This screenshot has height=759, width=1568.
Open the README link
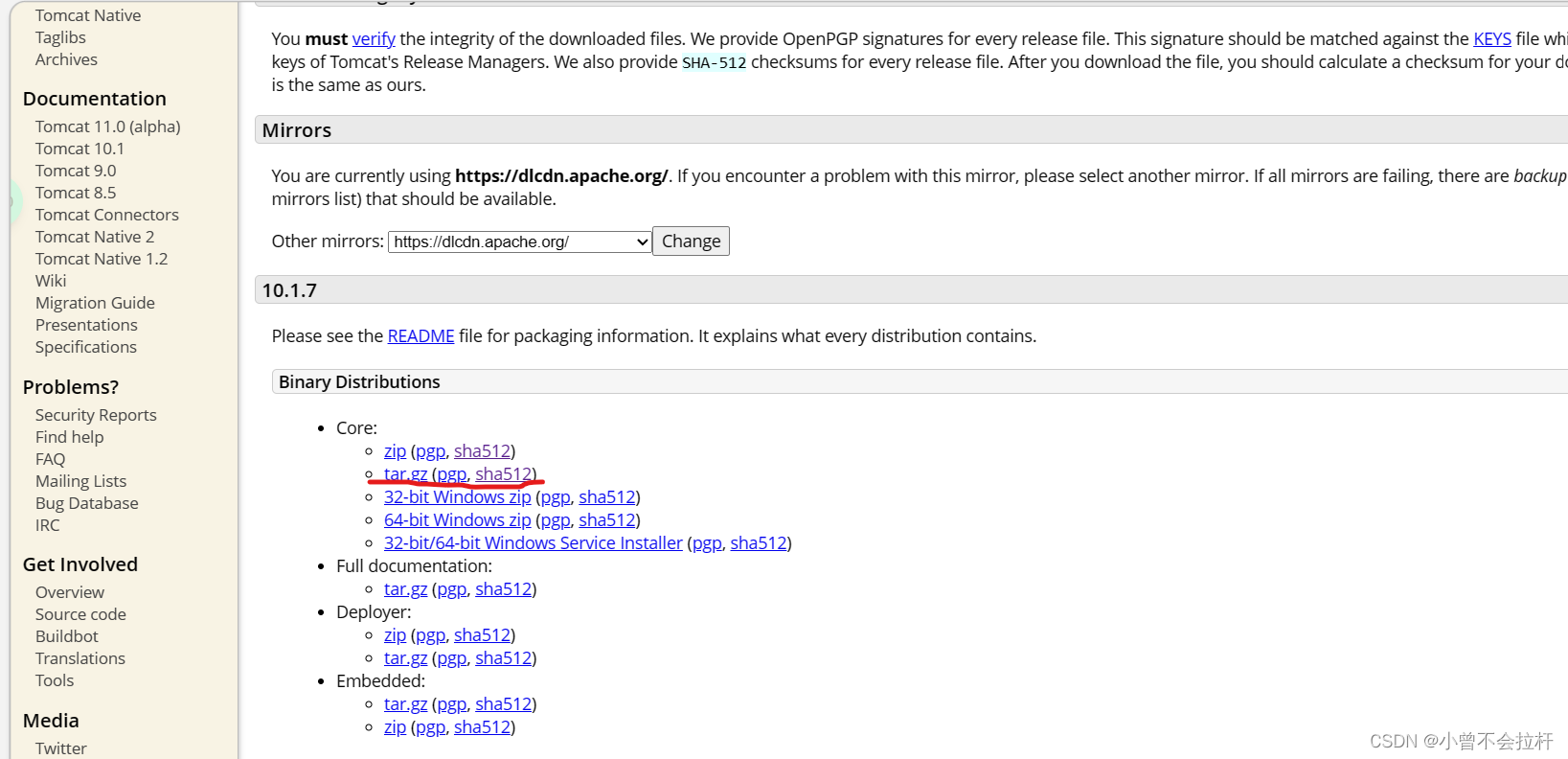pyautogui.click(x=420, y=336)
